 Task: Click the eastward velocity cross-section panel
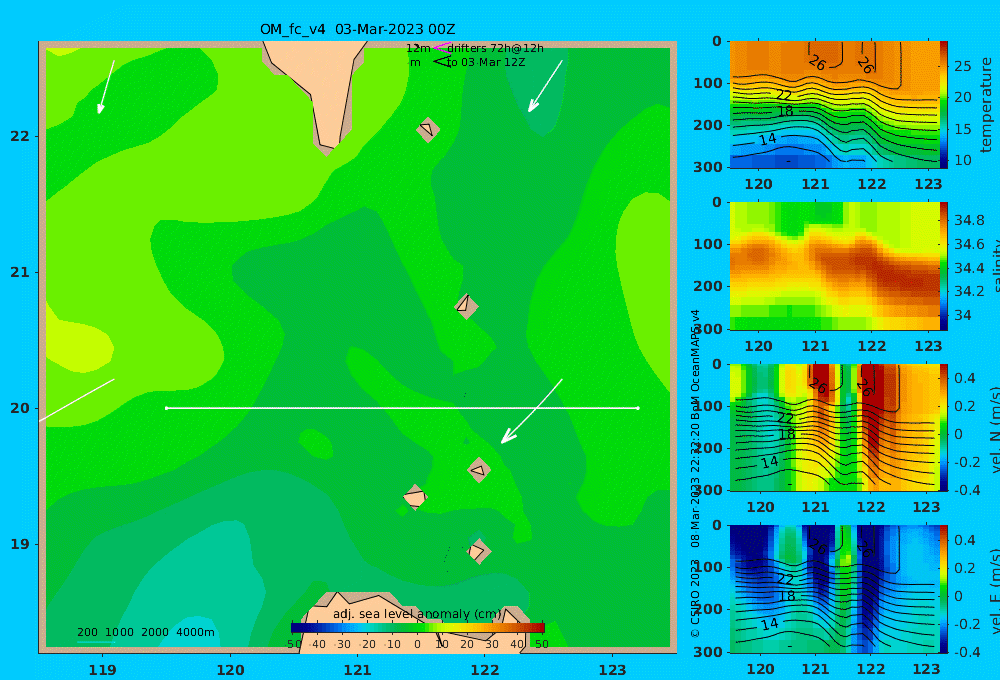(x=834, y=589)
